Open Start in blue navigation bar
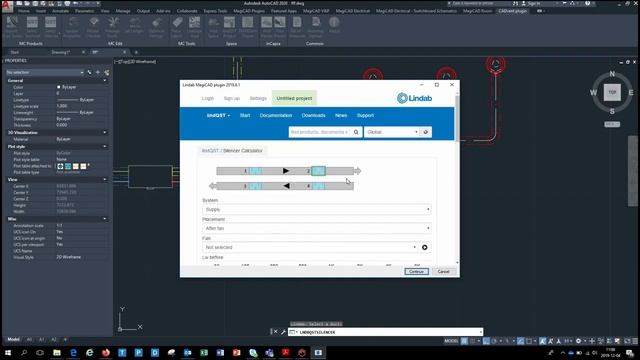This screenshot has width=640, height=360. pyautogui.click(x=245, y=116)
